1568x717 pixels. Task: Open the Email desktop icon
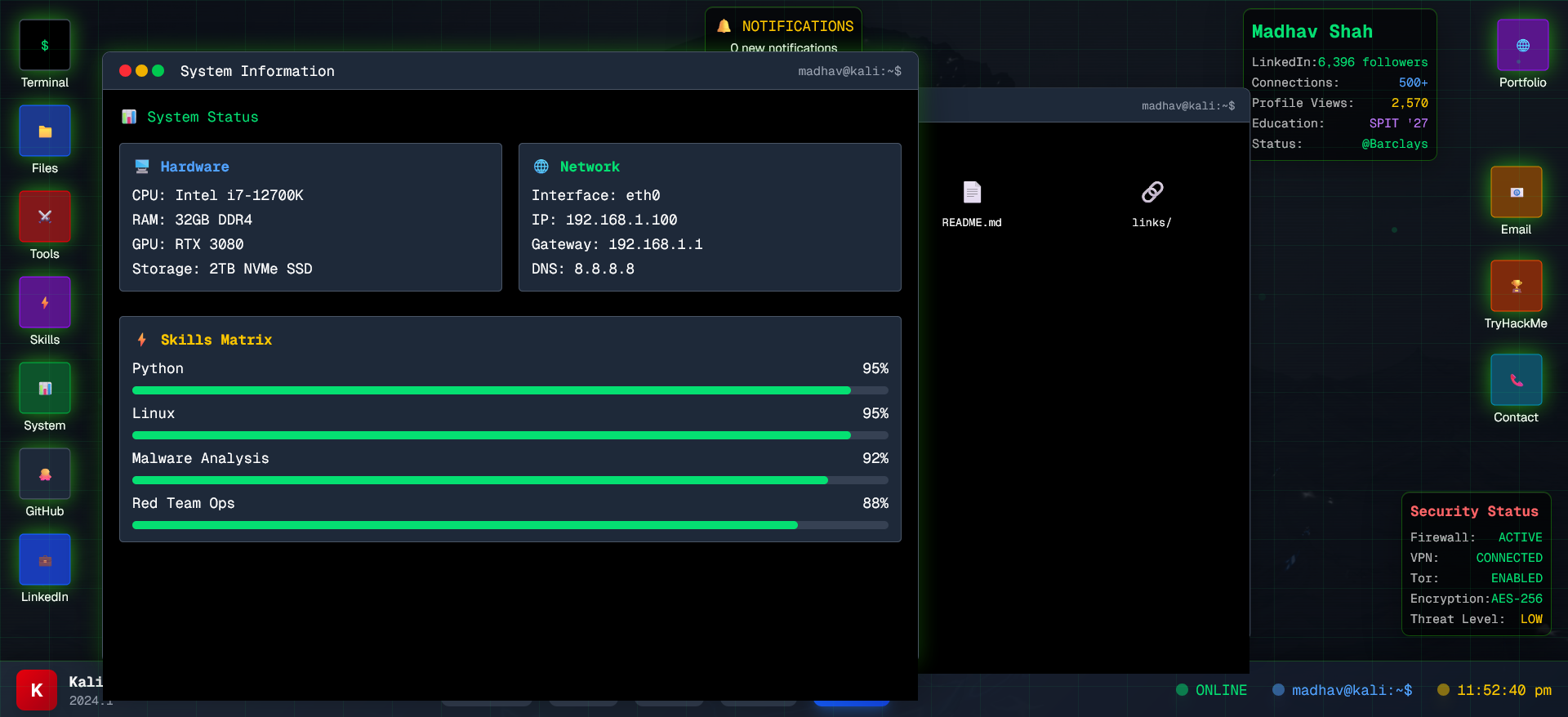(1516, 193)
